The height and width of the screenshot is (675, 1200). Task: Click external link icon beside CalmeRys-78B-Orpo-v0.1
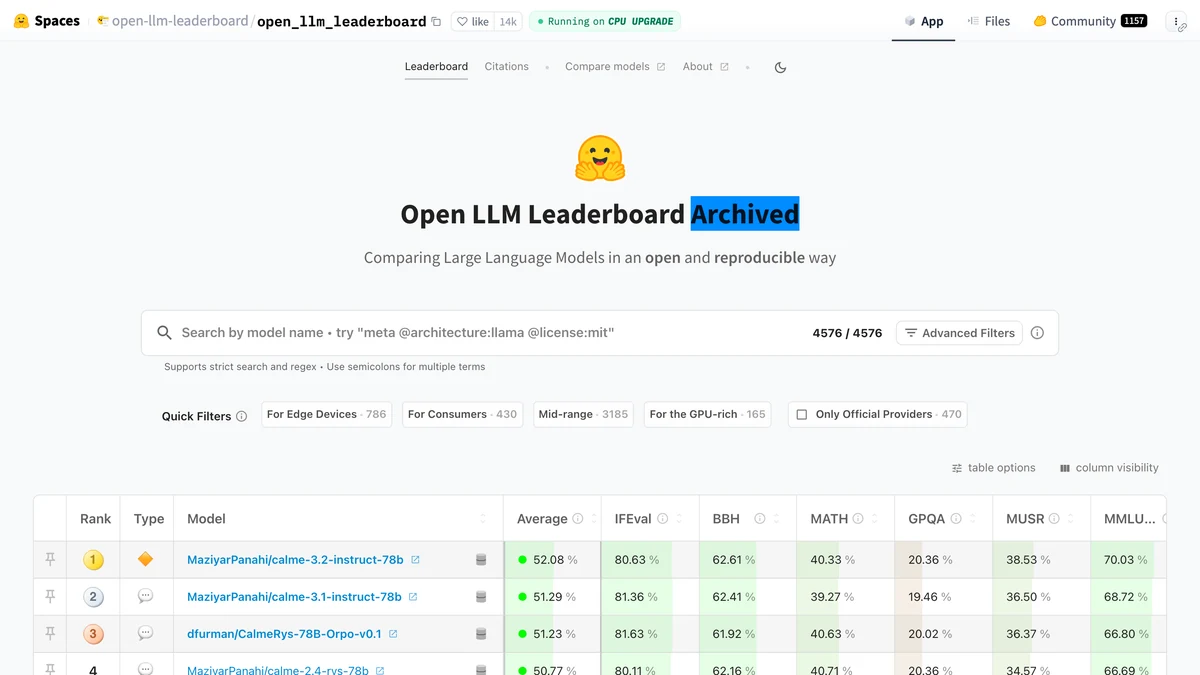(393, 634)
